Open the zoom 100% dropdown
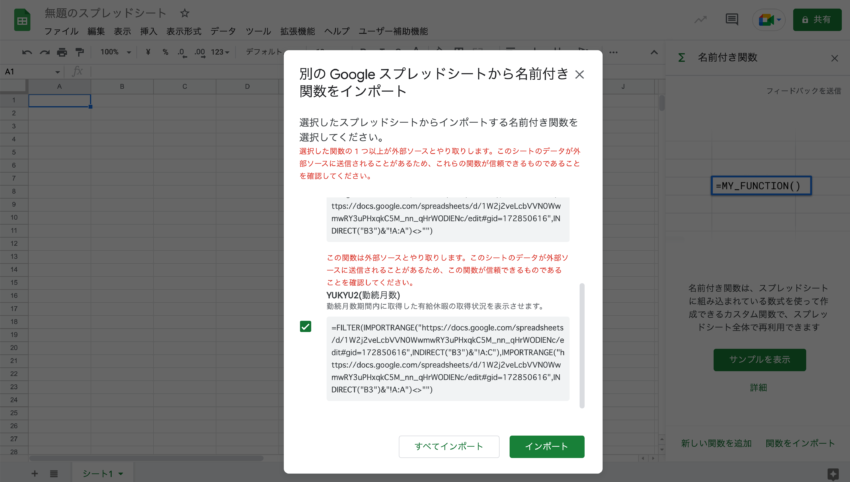 pos(111,52)
